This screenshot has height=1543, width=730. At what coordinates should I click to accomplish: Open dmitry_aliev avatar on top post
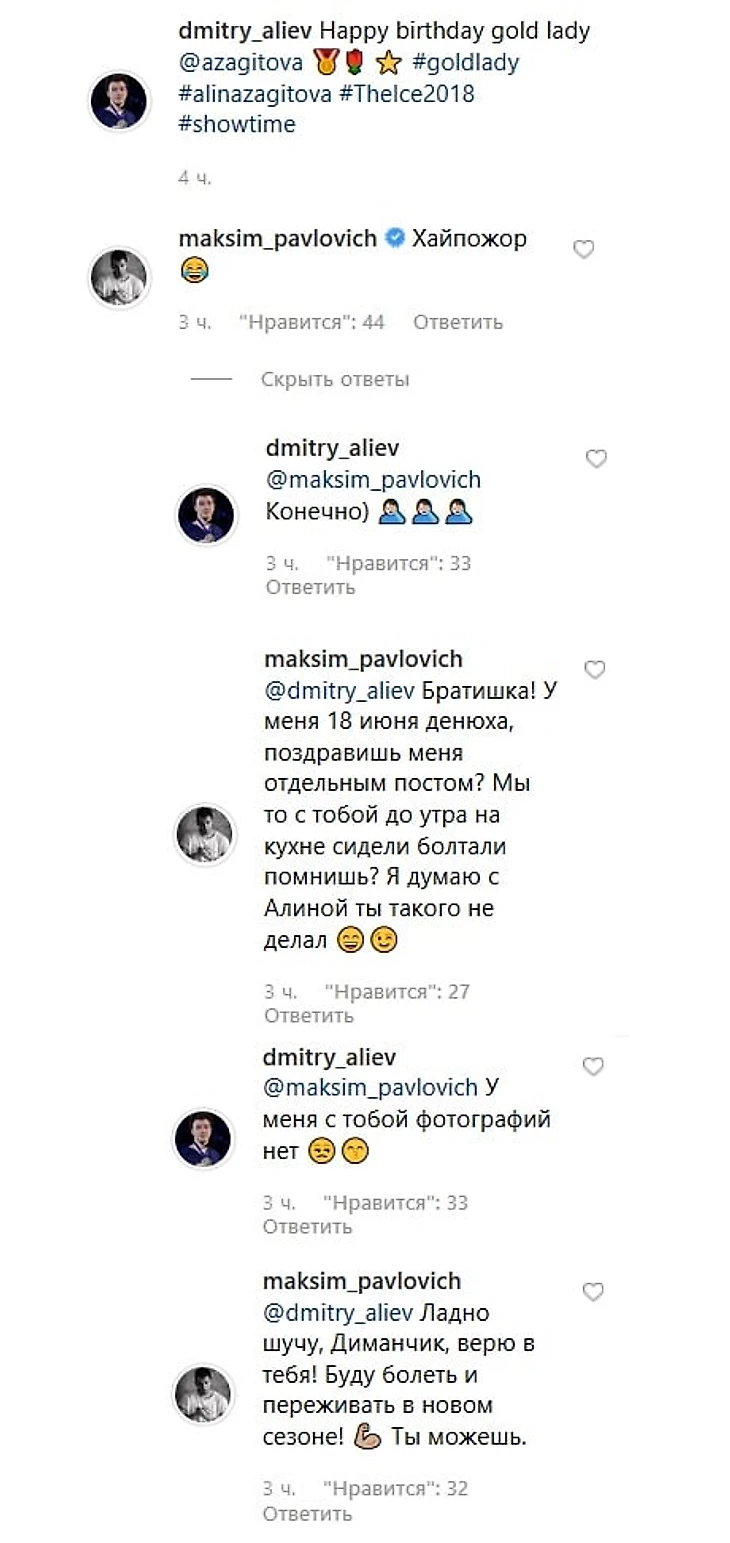pos(119,101)
